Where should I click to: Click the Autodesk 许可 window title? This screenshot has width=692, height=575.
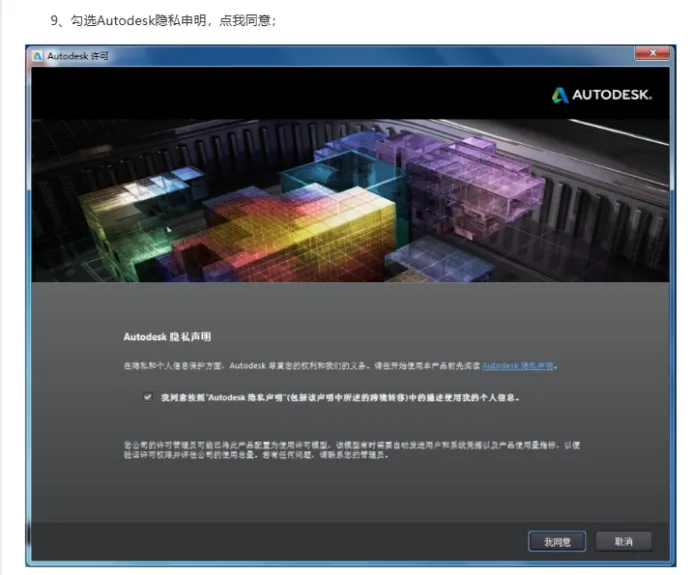pyautogui.click(x=78, y=56)
